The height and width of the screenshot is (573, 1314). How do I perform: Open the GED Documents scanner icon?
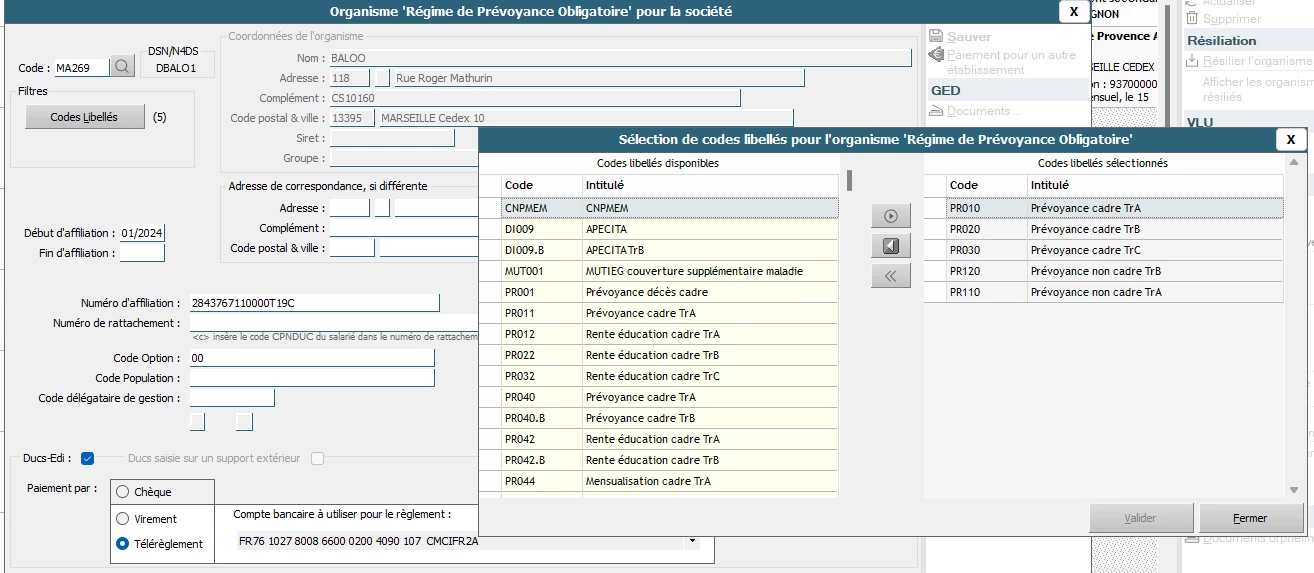[936, 111]
